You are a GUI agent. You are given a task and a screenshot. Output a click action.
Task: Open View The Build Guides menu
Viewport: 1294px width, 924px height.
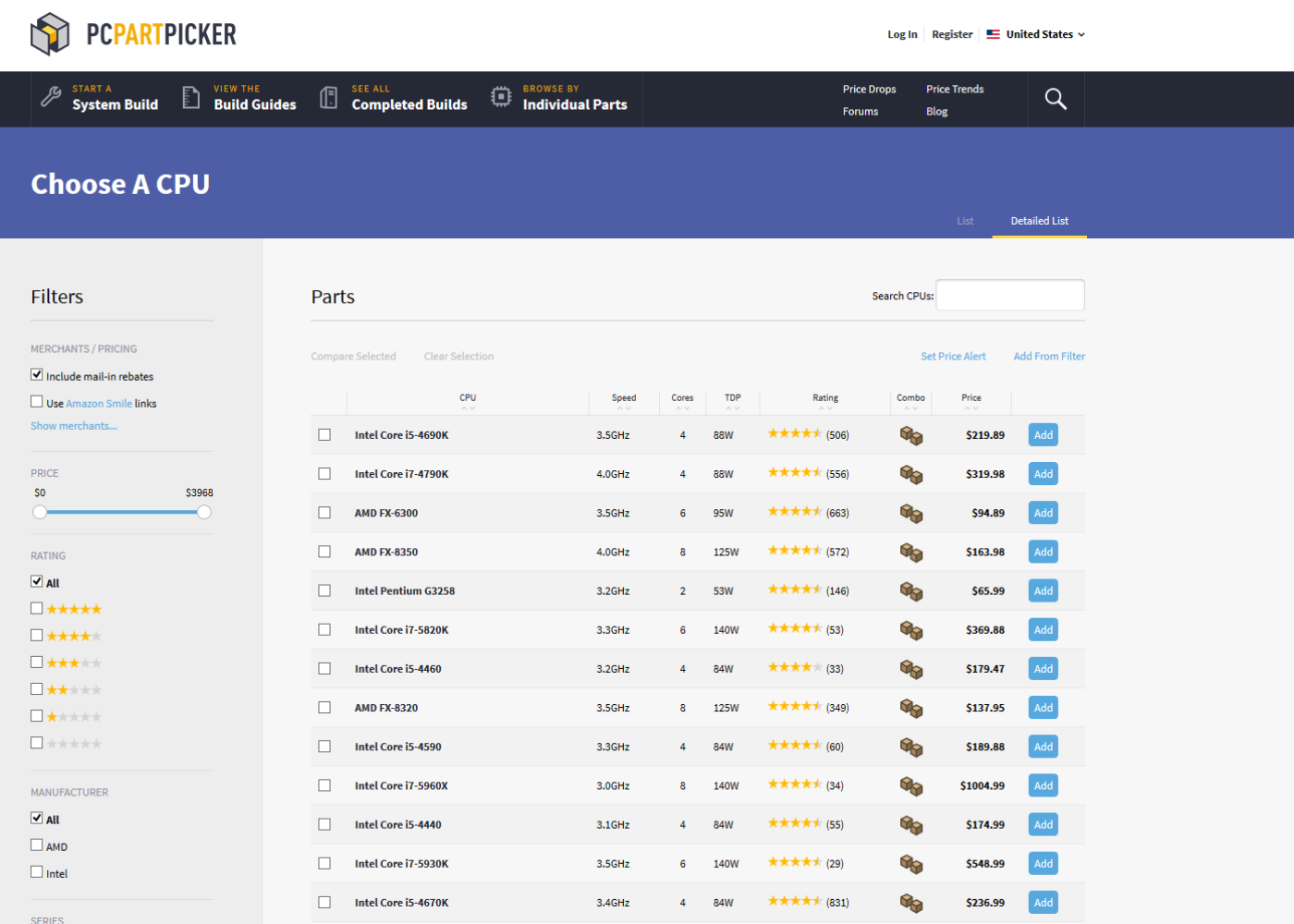point(239,99)
